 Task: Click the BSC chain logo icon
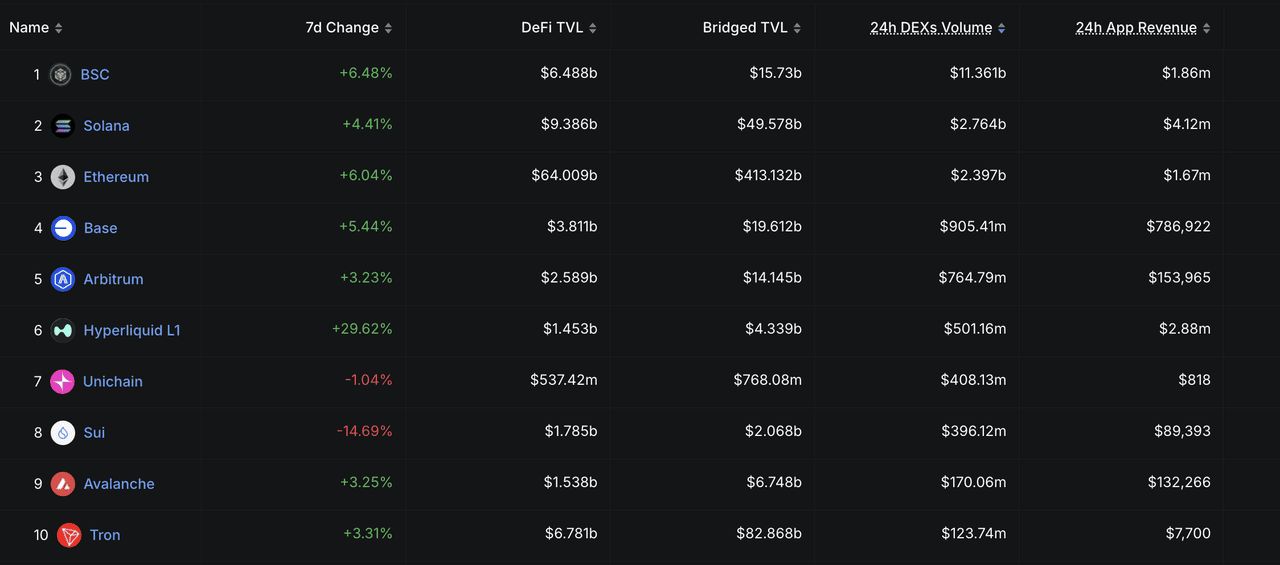pyautogui.click(x=61, y=75)
